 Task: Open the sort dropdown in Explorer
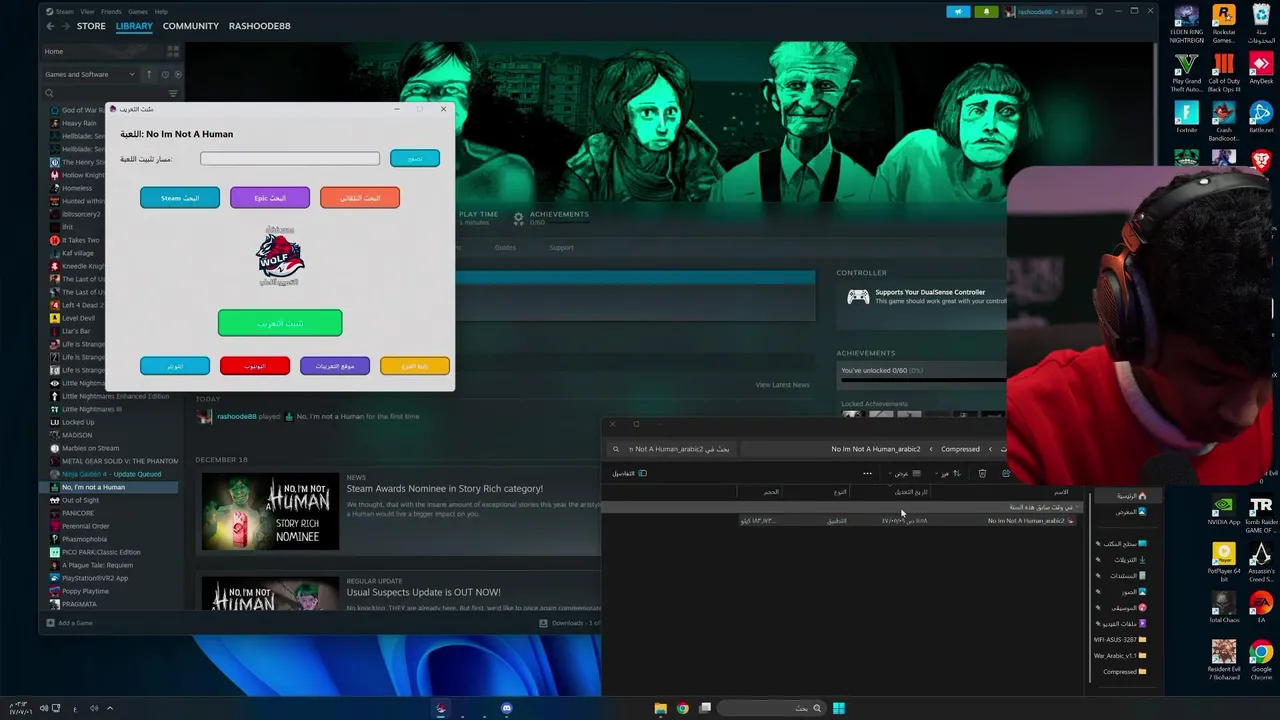pos(947,474)
